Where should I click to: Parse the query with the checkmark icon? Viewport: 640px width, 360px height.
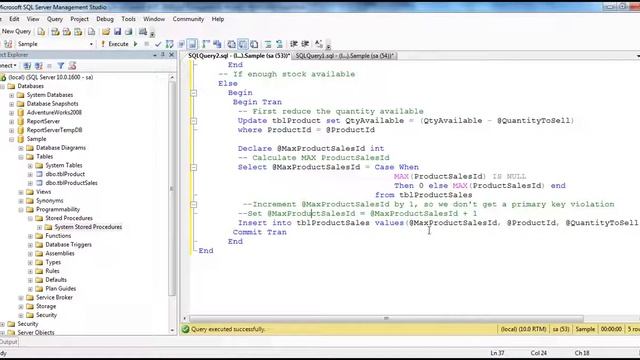point(158,44)
